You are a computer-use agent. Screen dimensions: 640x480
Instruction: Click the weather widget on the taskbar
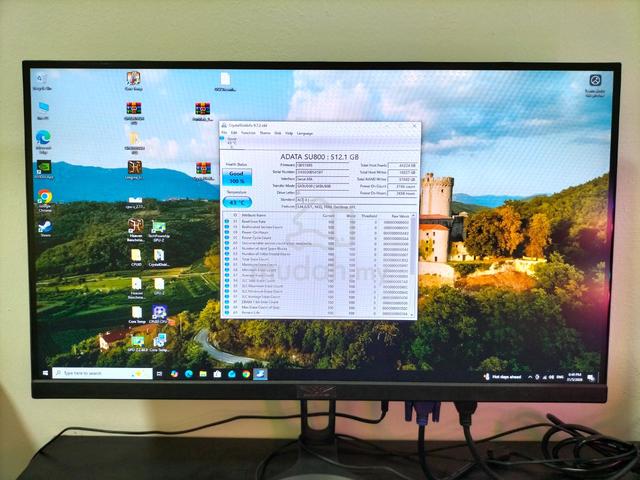pyautogui.click(x=503, y=377)
